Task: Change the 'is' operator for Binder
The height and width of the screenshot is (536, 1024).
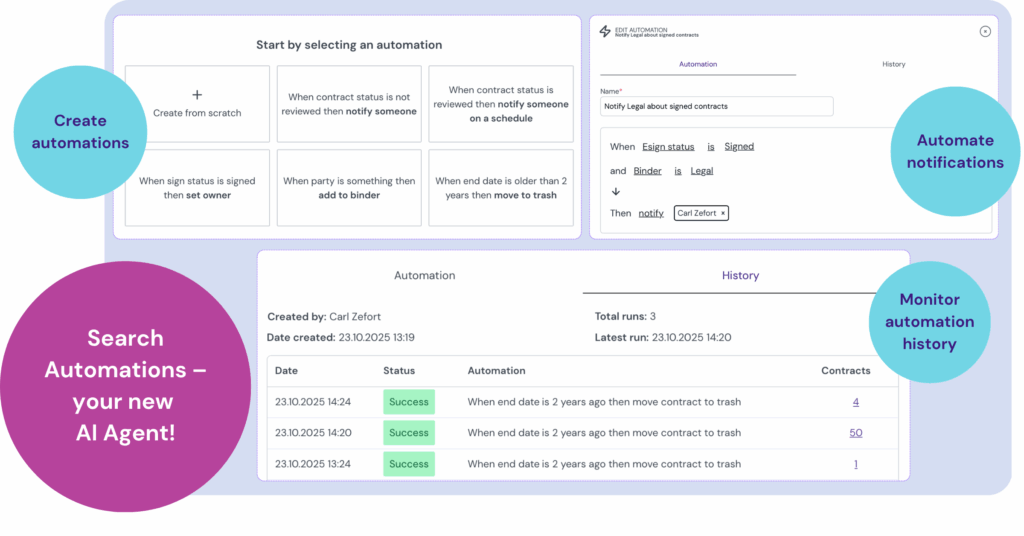Action: 678,171
